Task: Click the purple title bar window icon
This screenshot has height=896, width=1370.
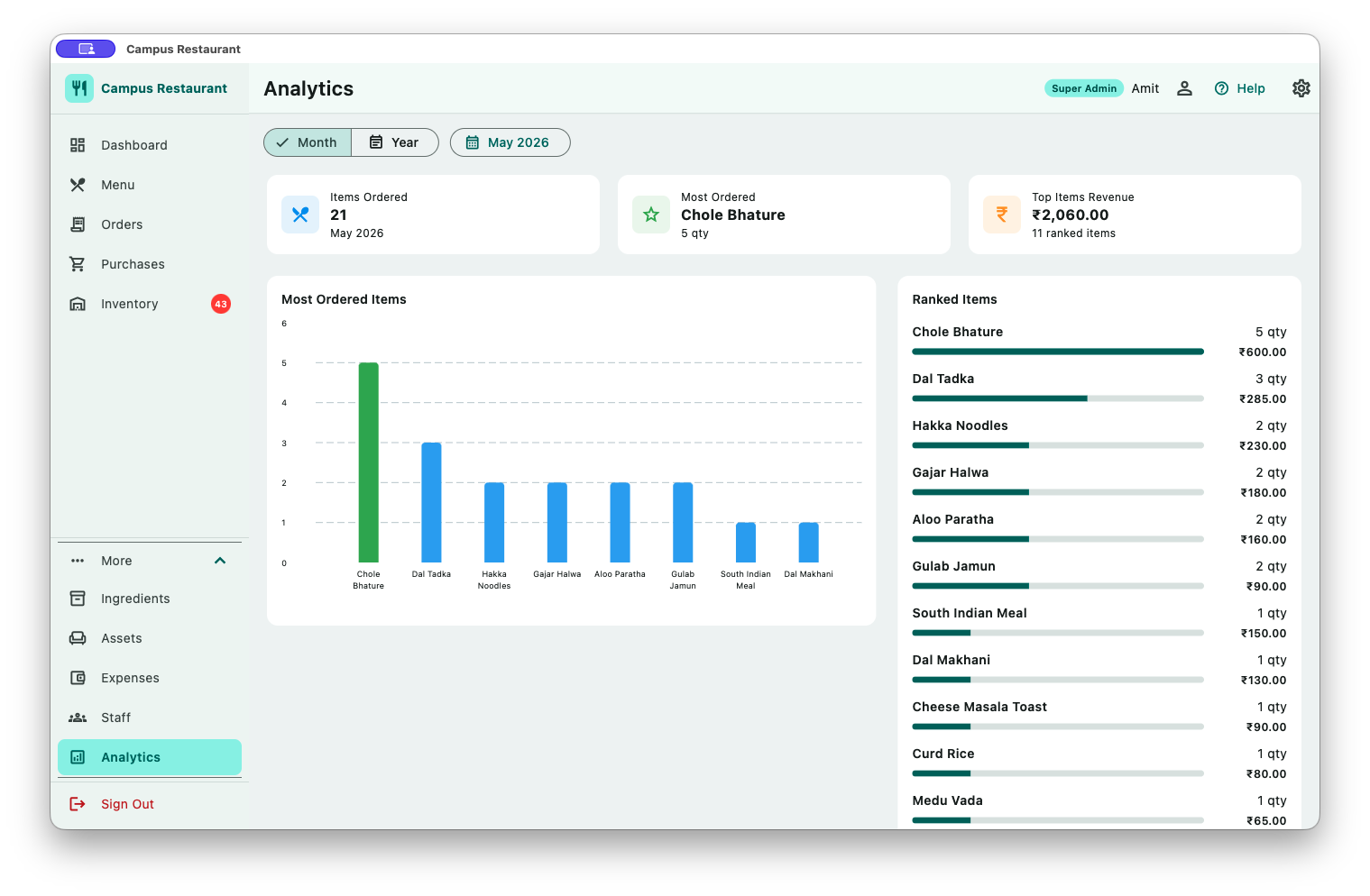Action: (x=86, y=49)
